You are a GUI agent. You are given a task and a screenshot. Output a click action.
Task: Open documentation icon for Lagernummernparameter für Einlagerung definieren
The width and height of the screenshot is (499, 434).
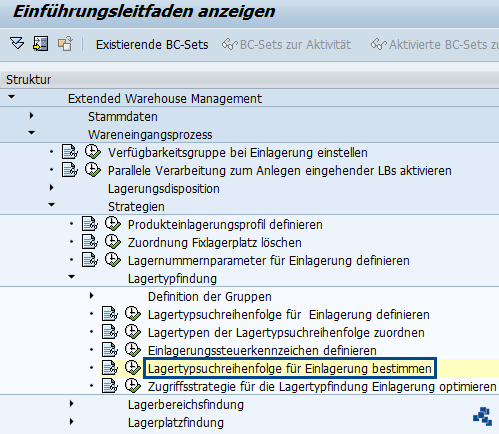tap(90, 260)
